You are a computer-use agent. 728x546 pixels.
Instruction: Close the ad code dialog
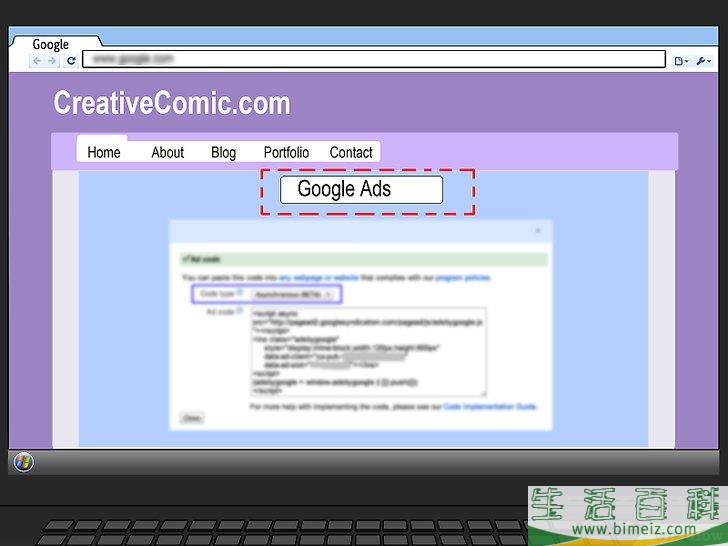(538, 231)
